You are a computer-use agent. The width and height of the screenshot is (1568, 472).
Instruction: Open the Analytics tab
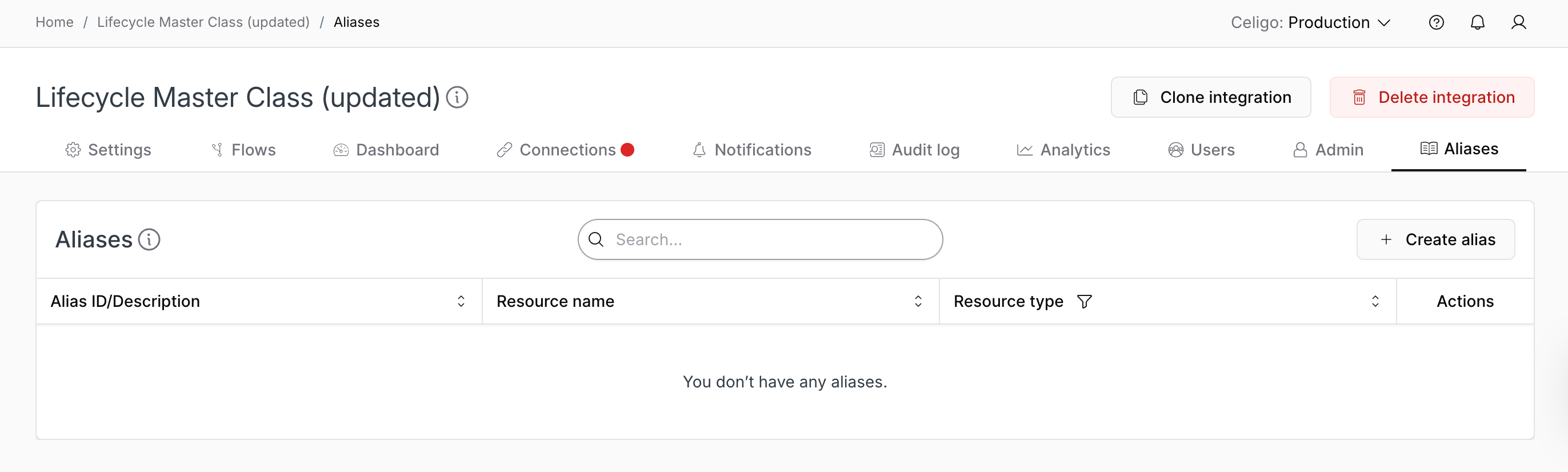point(1063,150)
